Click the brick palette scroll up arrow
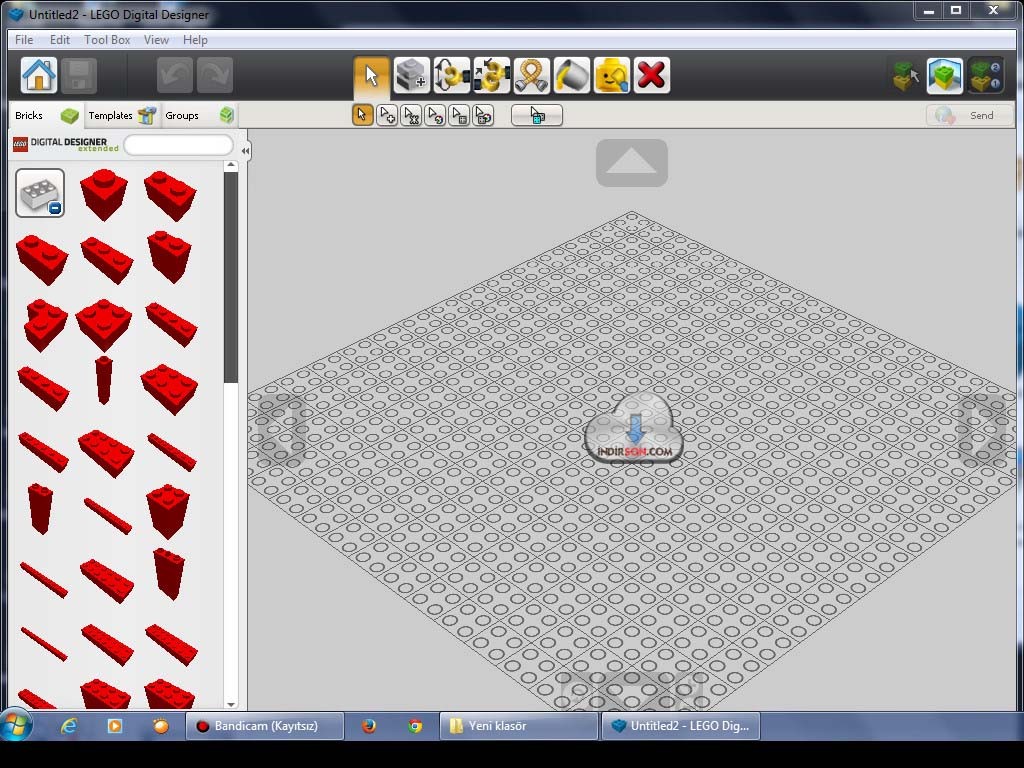Viewport: 1024px width, 768px height. 231,166
